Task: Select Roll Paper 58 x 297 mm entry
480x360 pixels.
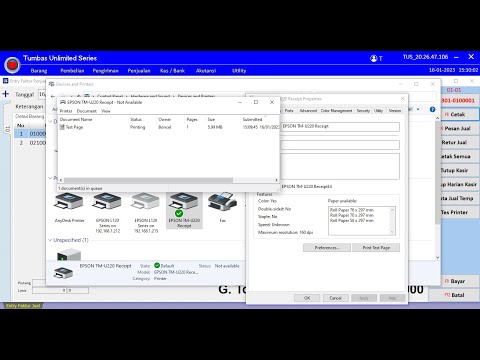Action: point(352,221)
